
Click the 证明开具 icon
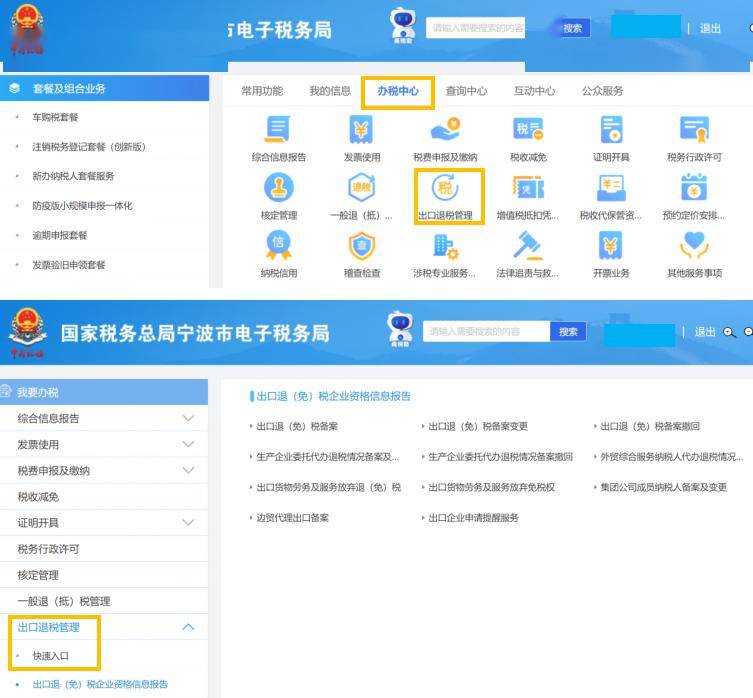tap(611, 130)
